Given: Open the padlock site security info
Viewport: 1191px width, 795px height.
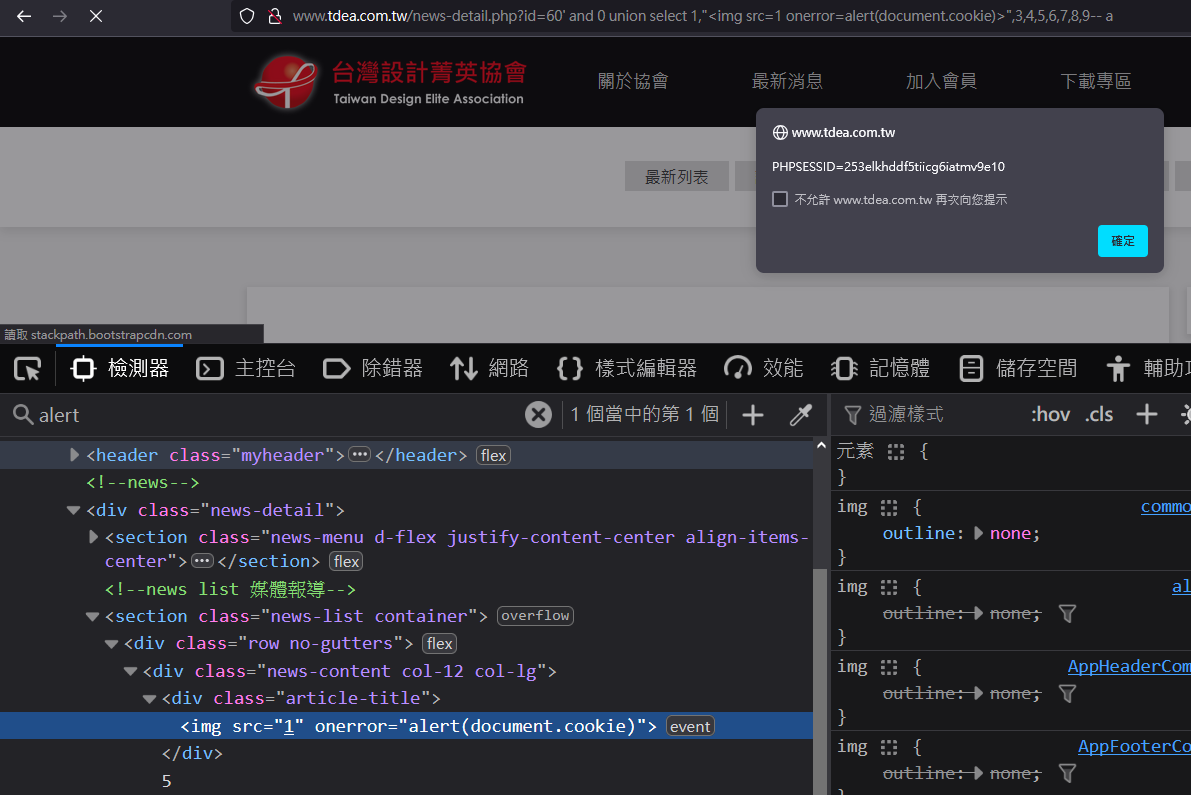Looking at the screenshot, I should coord(275,16).
